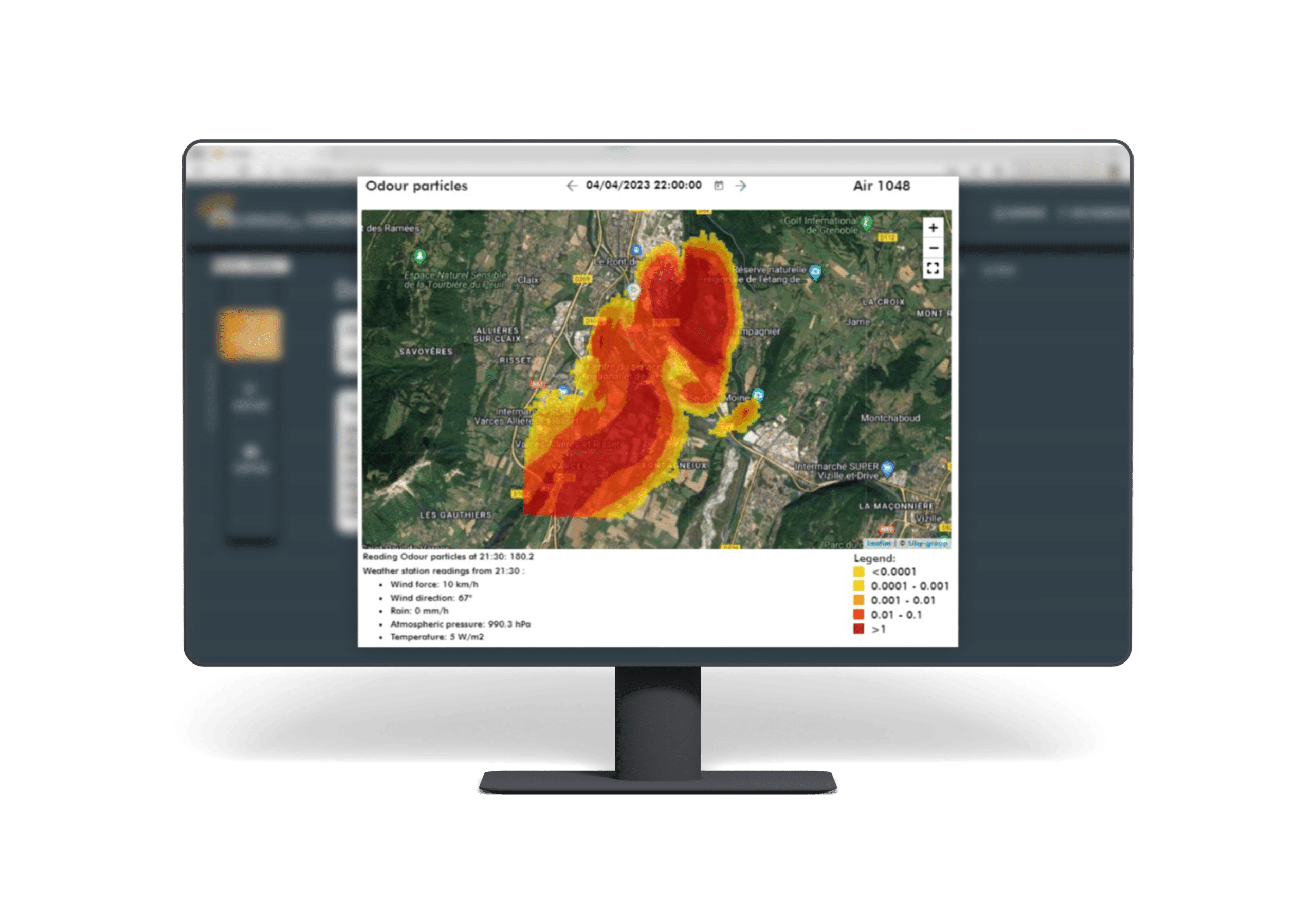Viewport: 1316px width, 921px height.
Task: Click the yellow <0.0001 legend swatch
Action: (858, 572)
